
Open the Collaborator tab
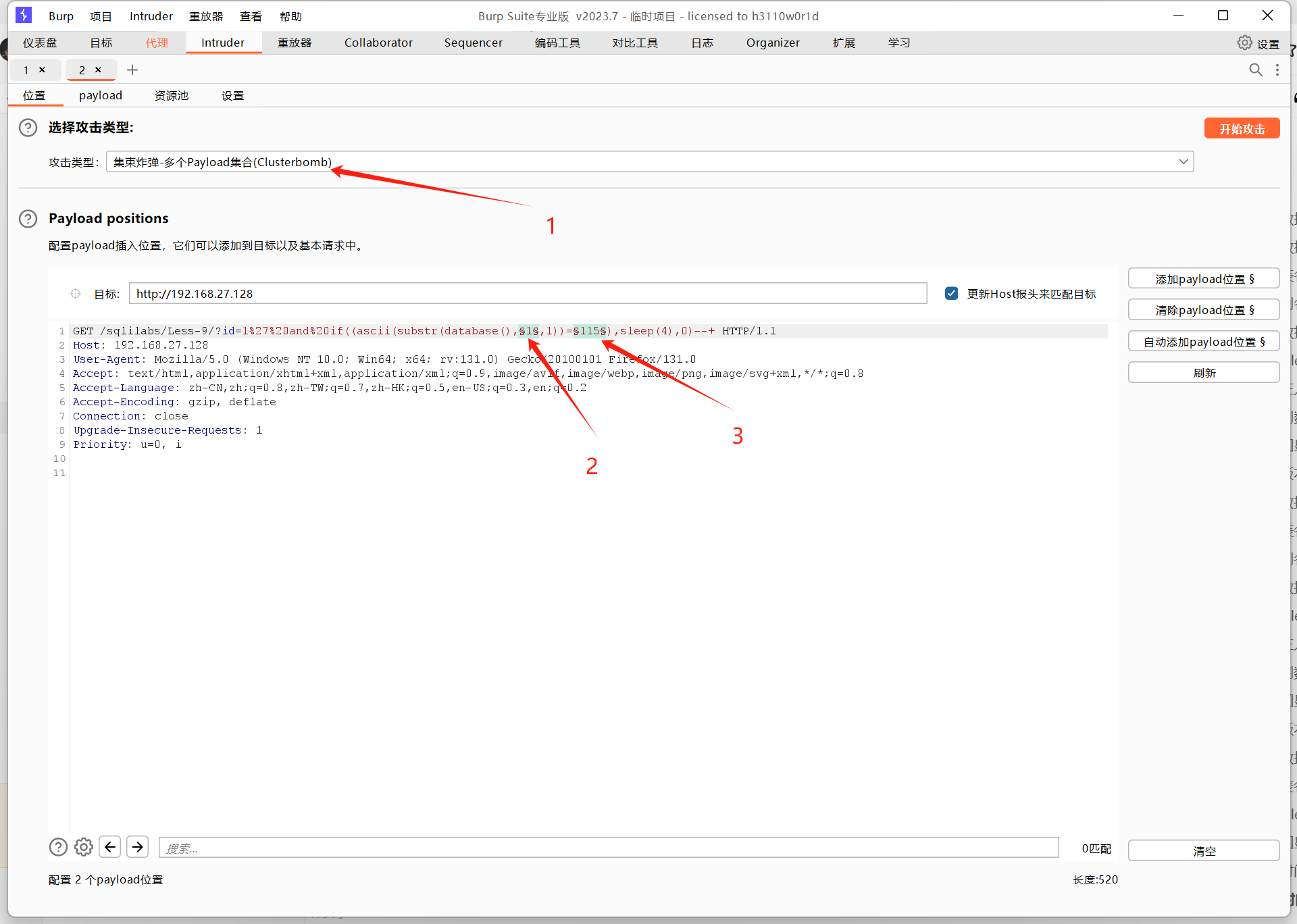(x=378, y=43)
